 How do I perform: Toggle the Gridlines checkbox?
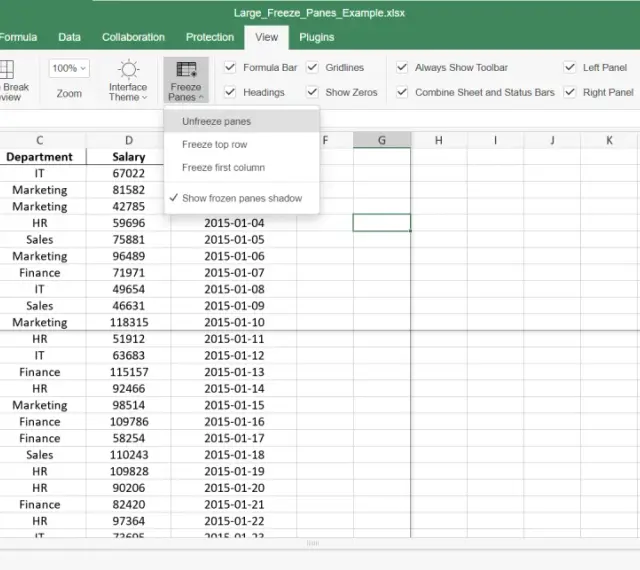pos(312,67)
